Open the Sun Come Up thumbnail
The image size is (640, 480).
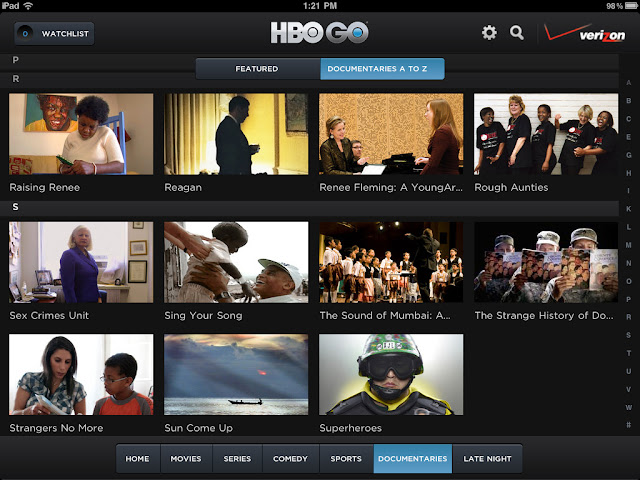coord(236,374)
